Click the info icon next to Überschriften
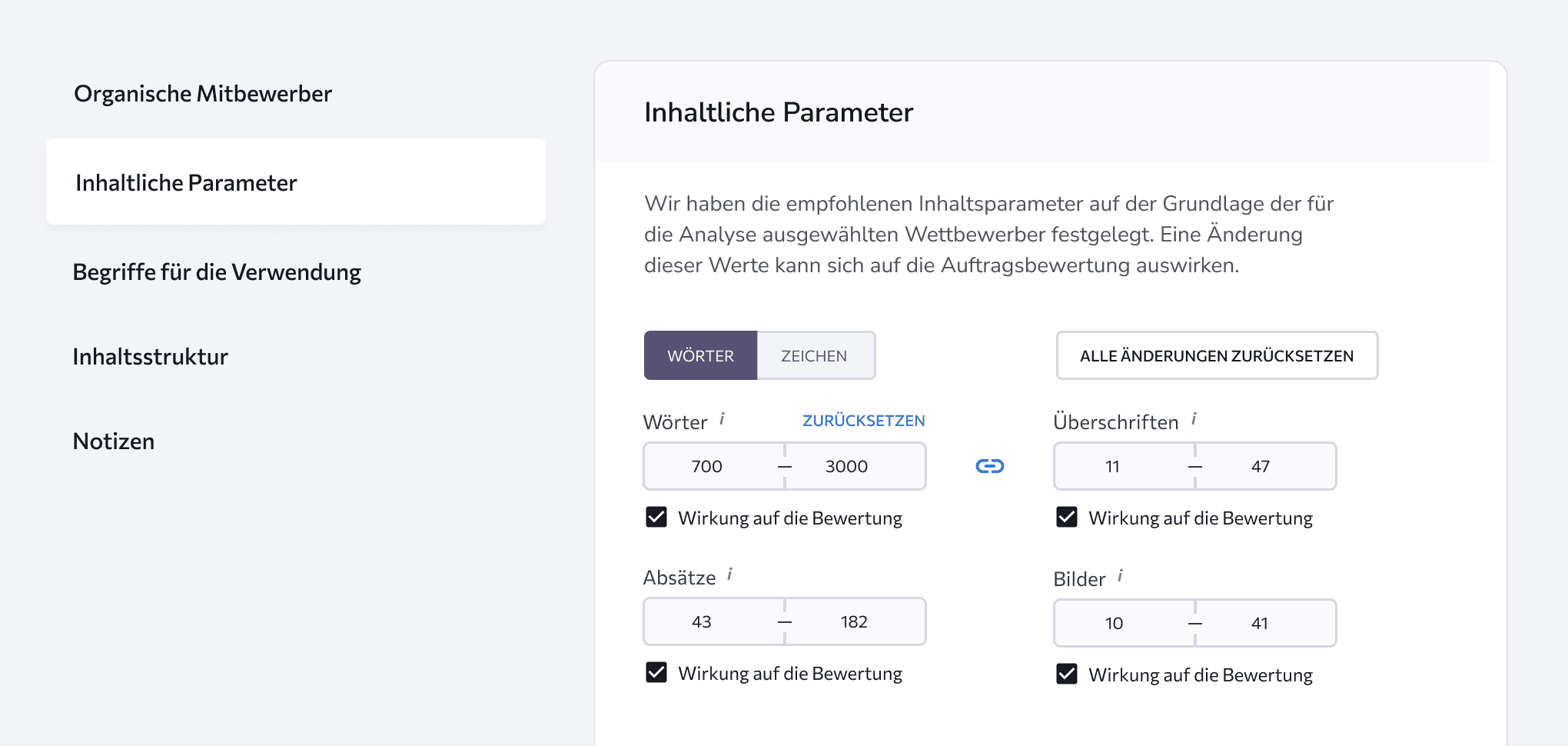This screenshot has height=746, width=1568. [x=1194, y=418]
